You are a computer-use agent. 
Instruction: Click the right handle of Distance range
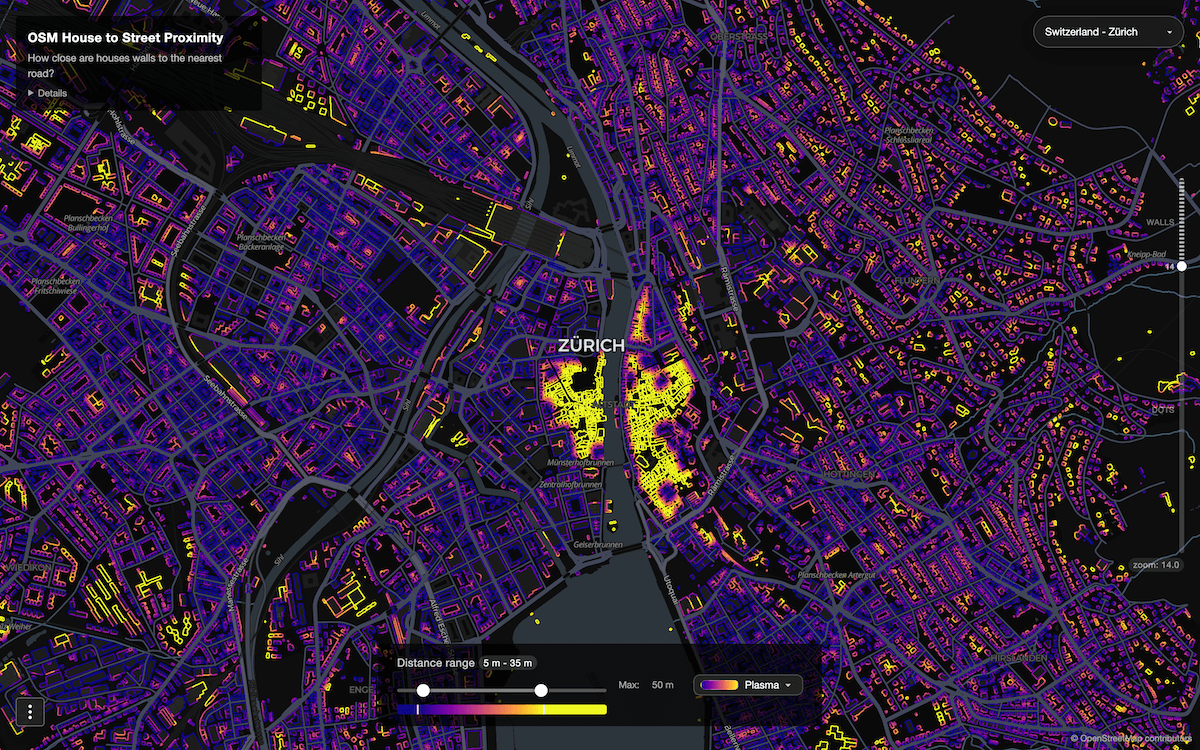[x=543, y=689]
